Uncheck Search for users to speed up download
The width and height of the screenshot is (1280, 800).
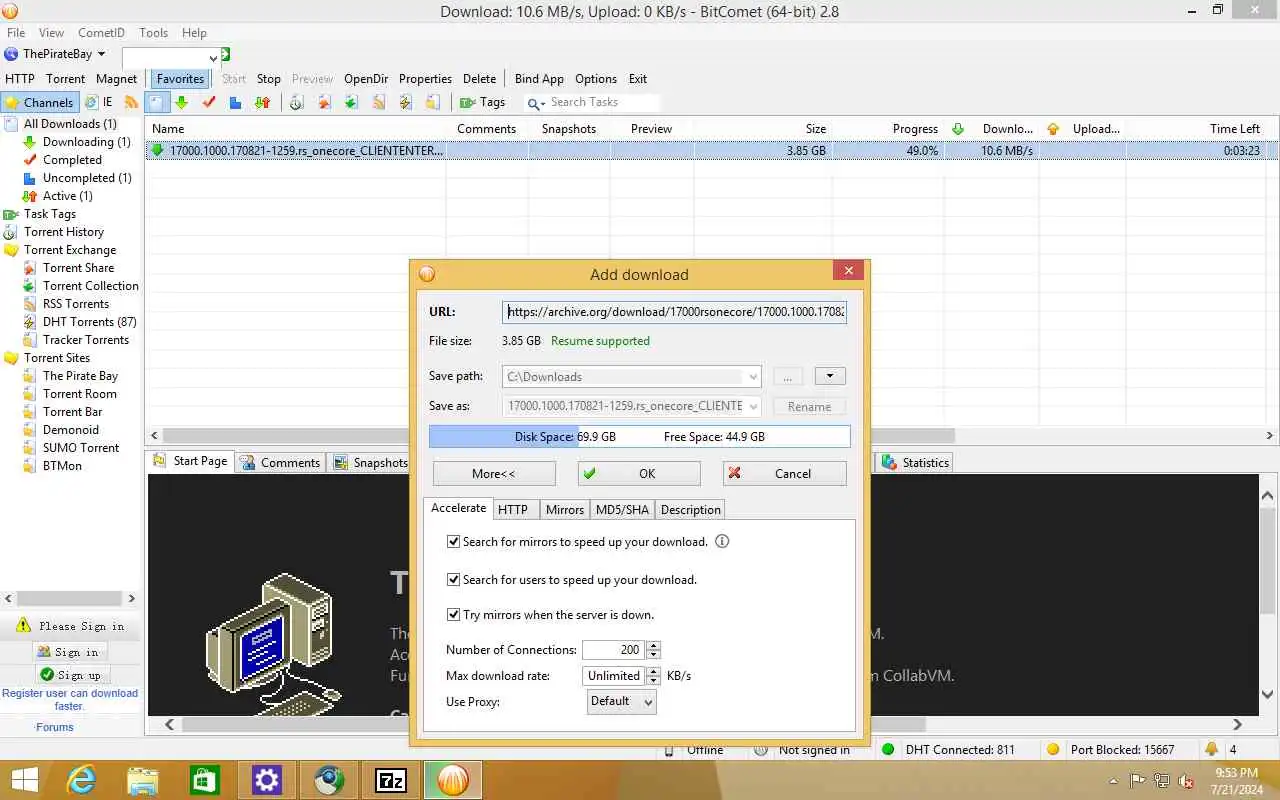click(453, 579)
